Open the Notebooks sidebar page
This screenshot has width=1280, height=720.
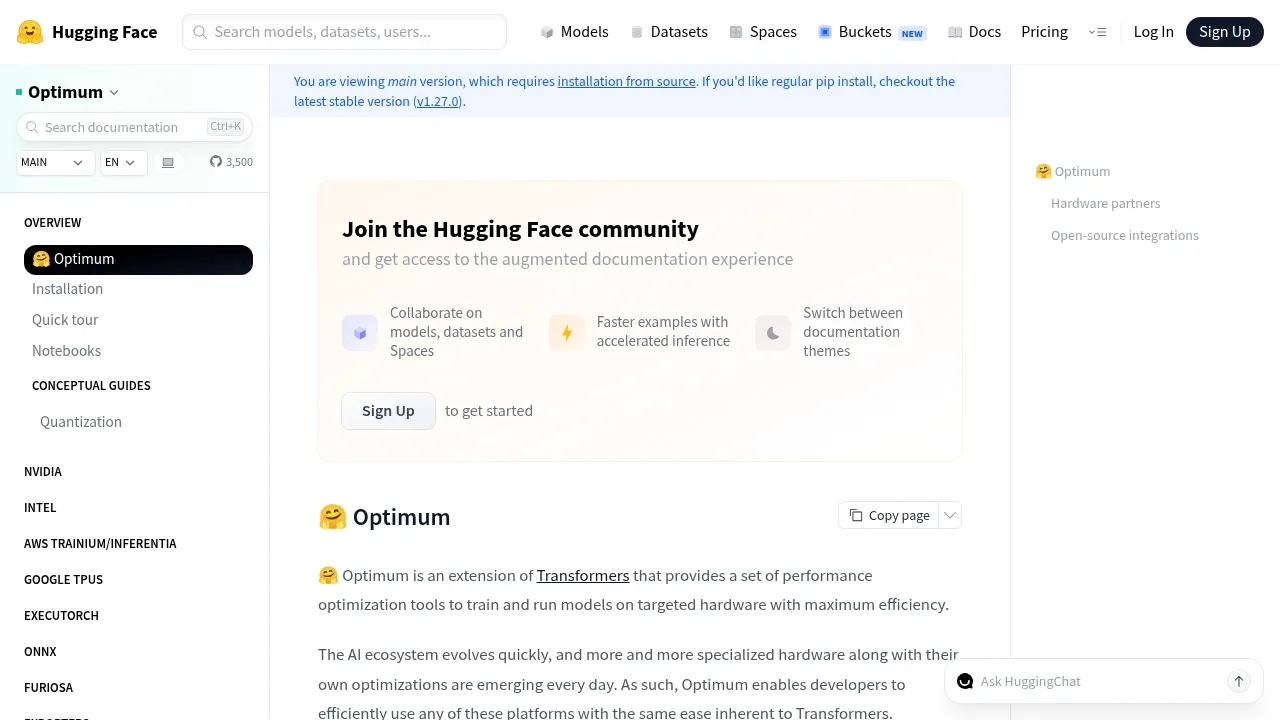click(x=66, y=351)
